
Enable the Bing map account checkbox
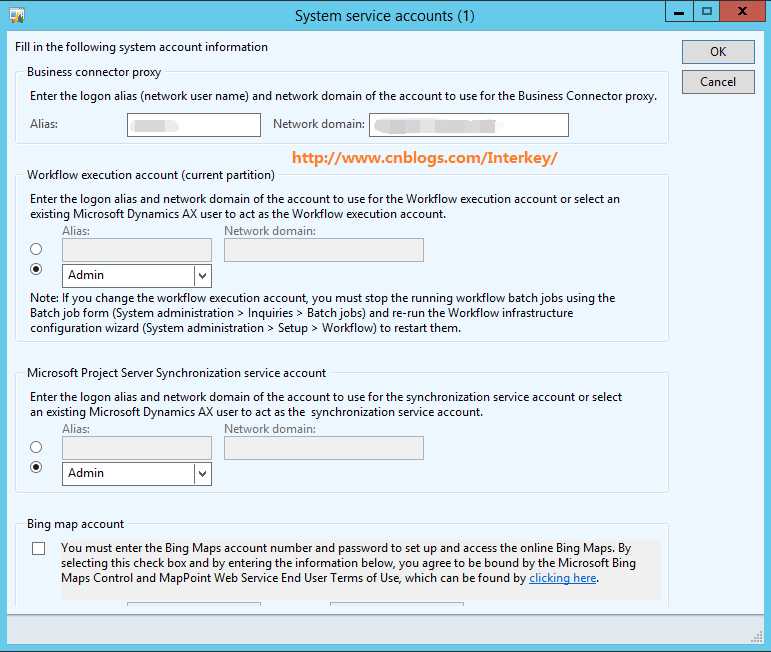(38, 548)
